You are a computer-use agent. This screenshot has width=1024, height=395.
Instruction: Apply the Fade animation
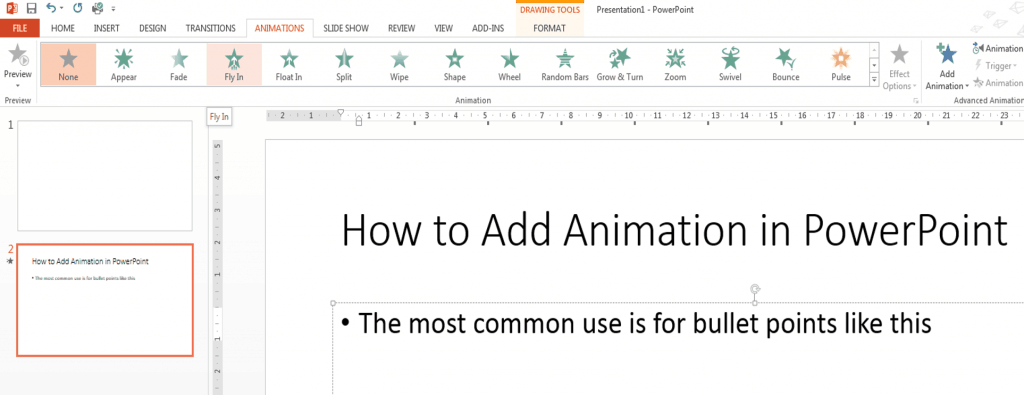tap(179, 64)
